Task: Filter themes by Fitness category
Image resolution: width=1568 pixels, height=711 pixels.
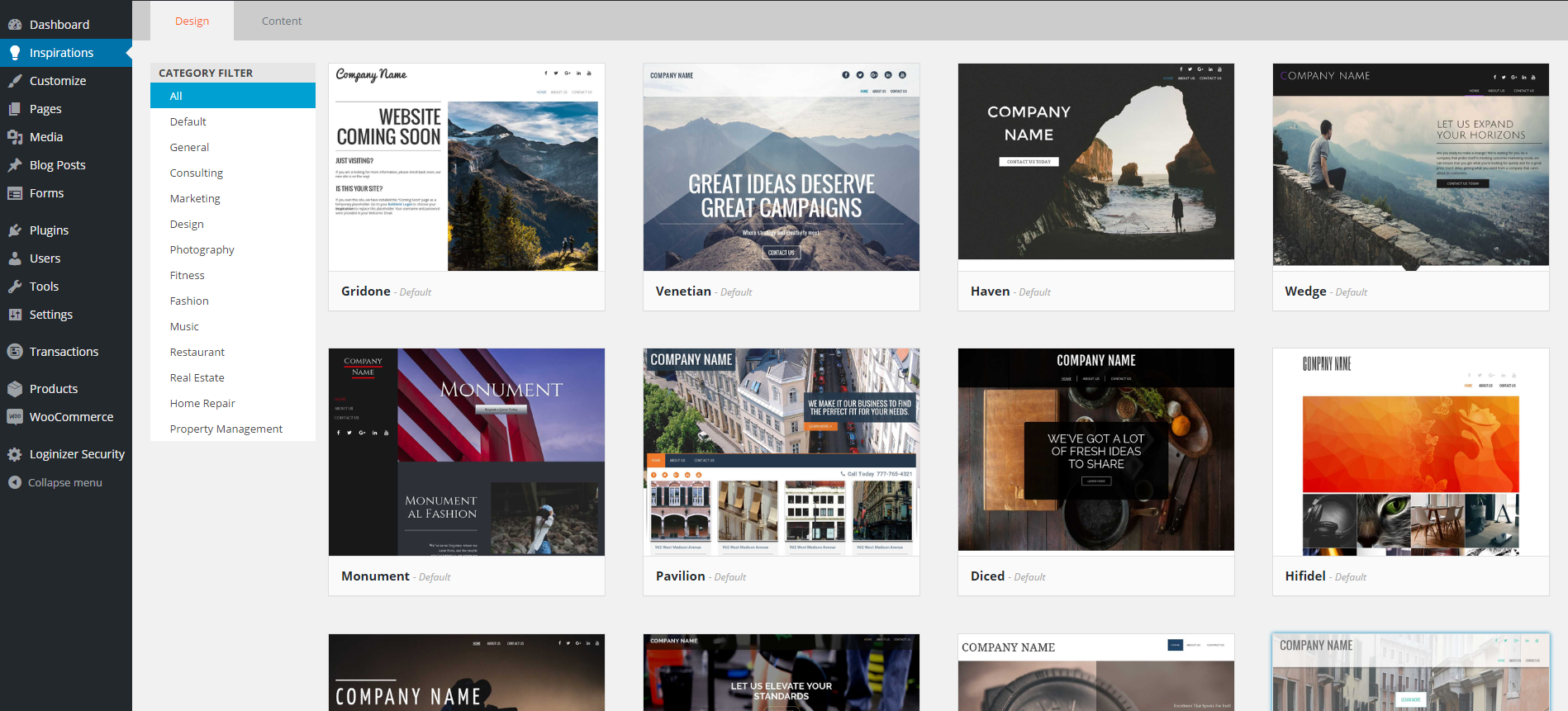Action: [233, 275]
